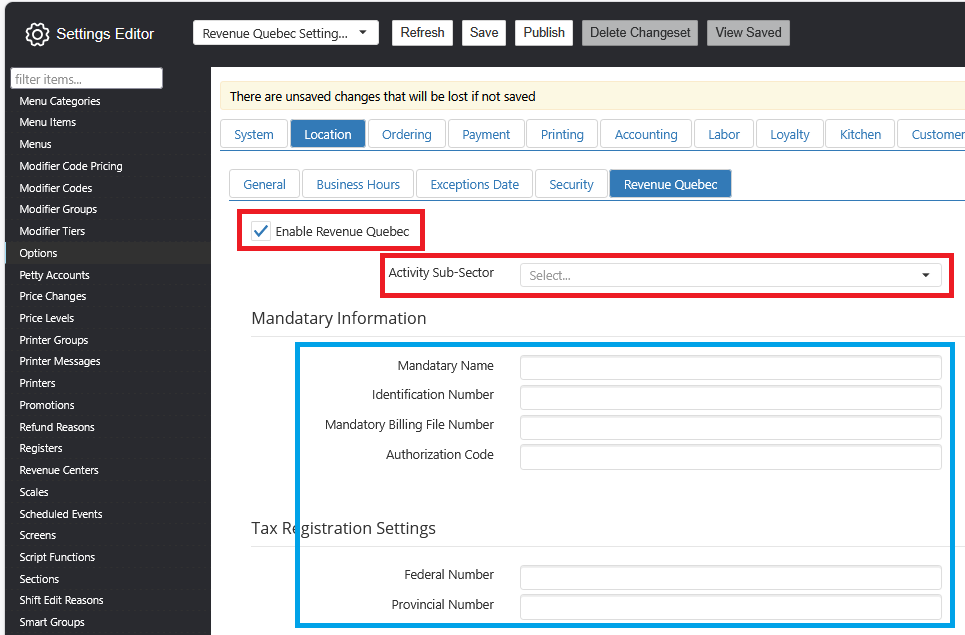The height and width of the screenshot is (635, 965).
Task: Select Scales in the sidebar
Action: pos(33,492)
